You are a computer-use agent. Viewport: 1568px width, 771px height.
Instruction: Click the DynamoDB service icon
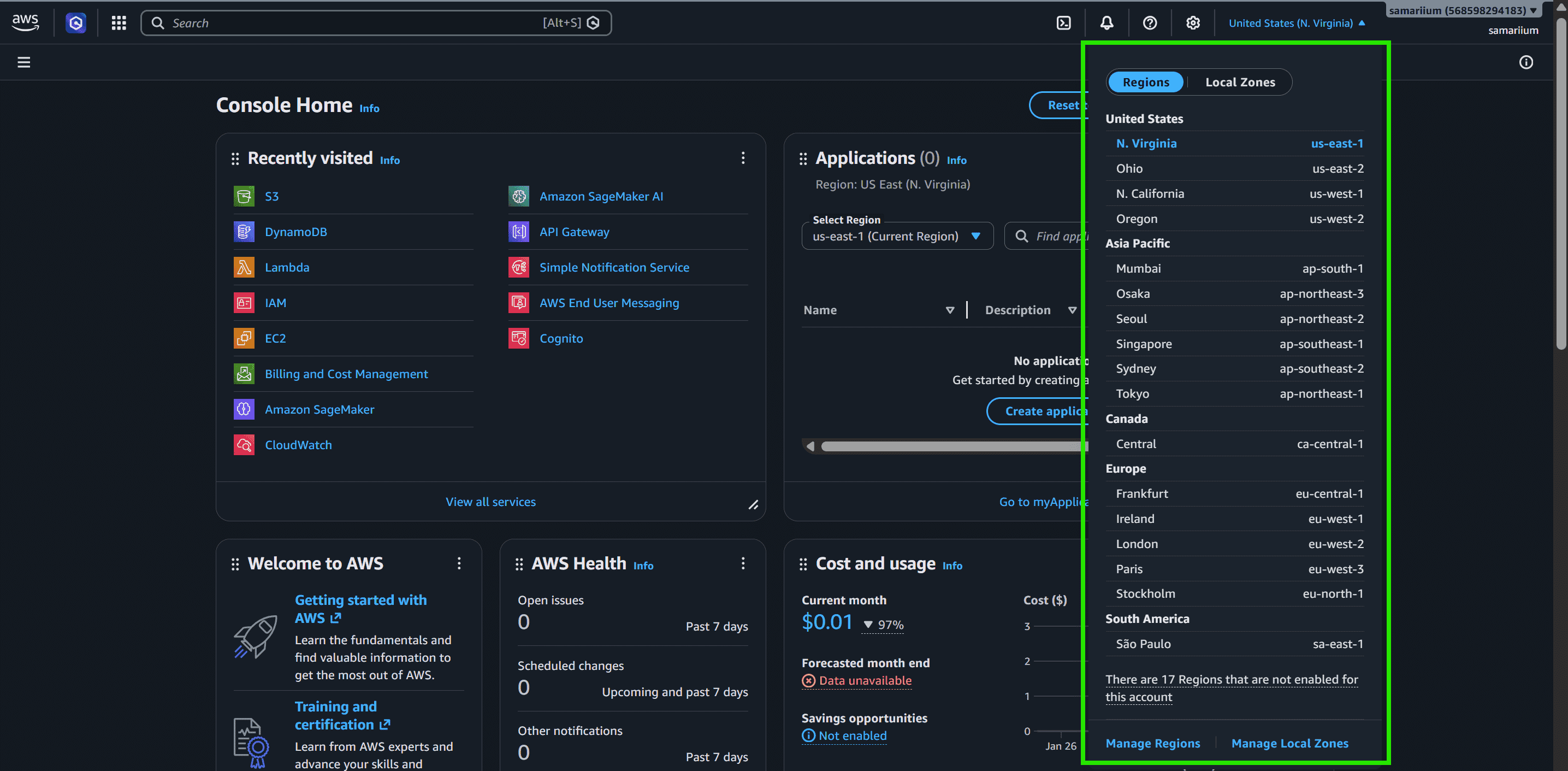pos(244,232)
